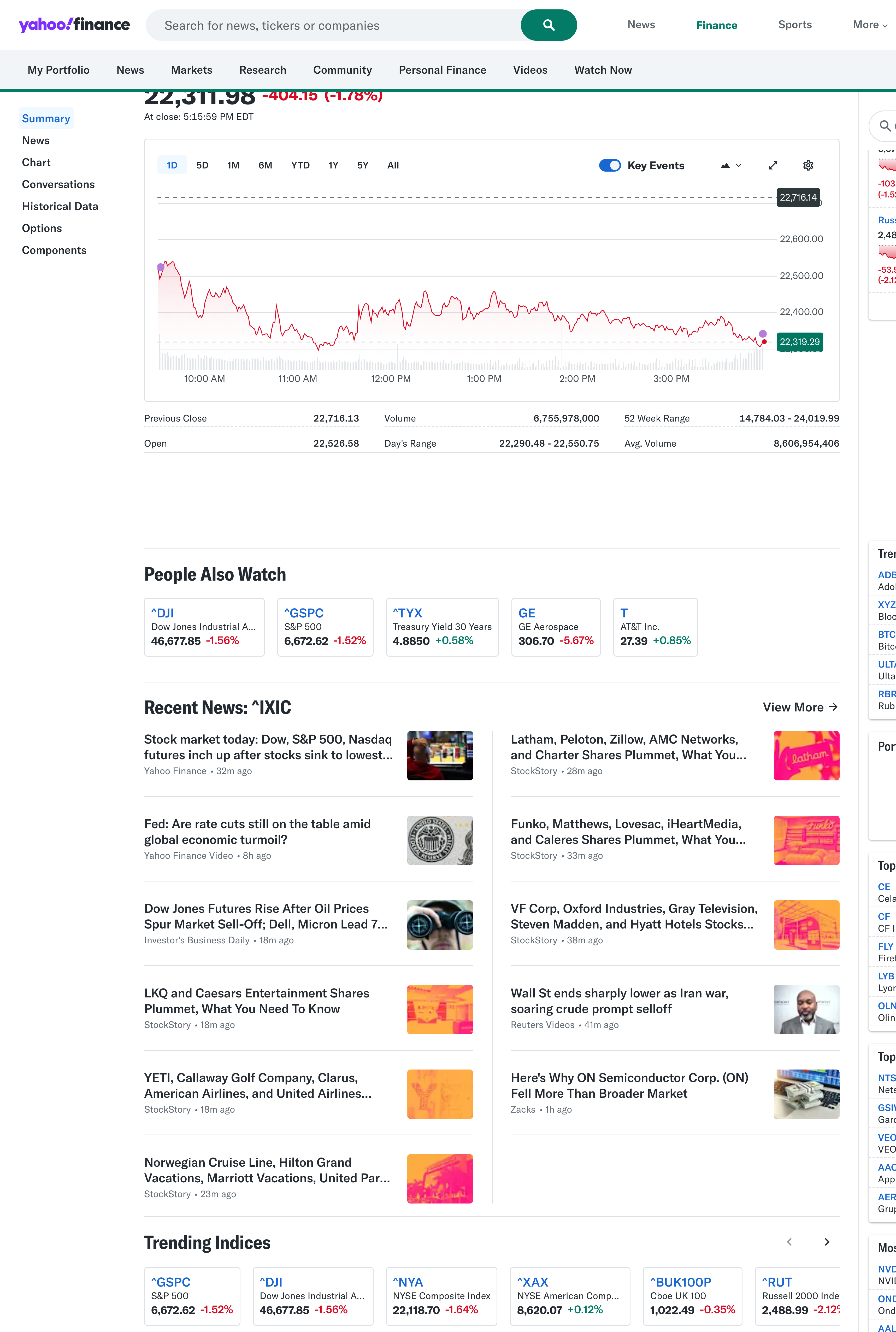
Task: Click next arrow in Trending Indices
Action: click(826, 1242)
